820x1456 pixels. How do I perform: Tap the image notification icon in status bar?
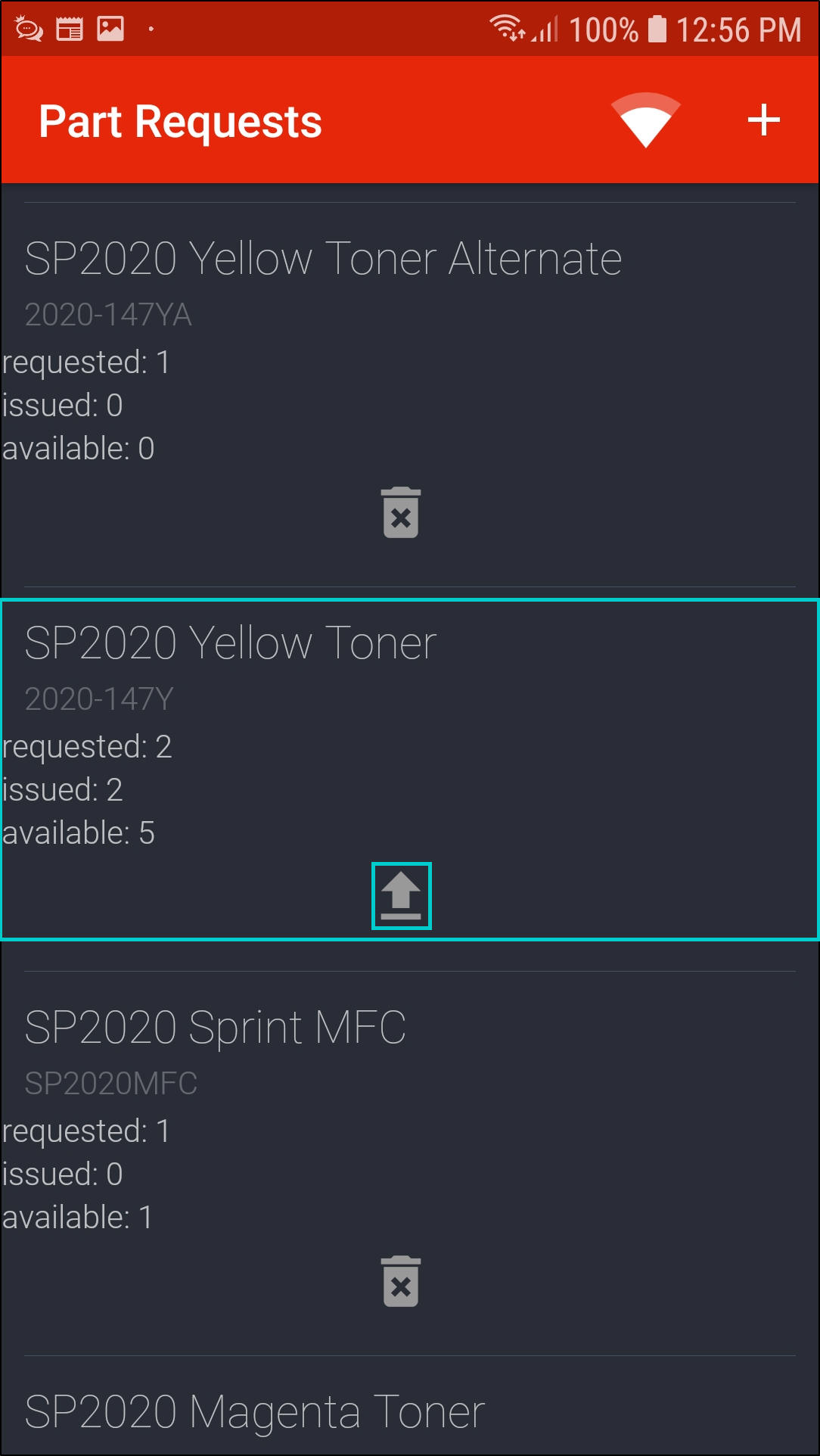click(x=110, y=30)
